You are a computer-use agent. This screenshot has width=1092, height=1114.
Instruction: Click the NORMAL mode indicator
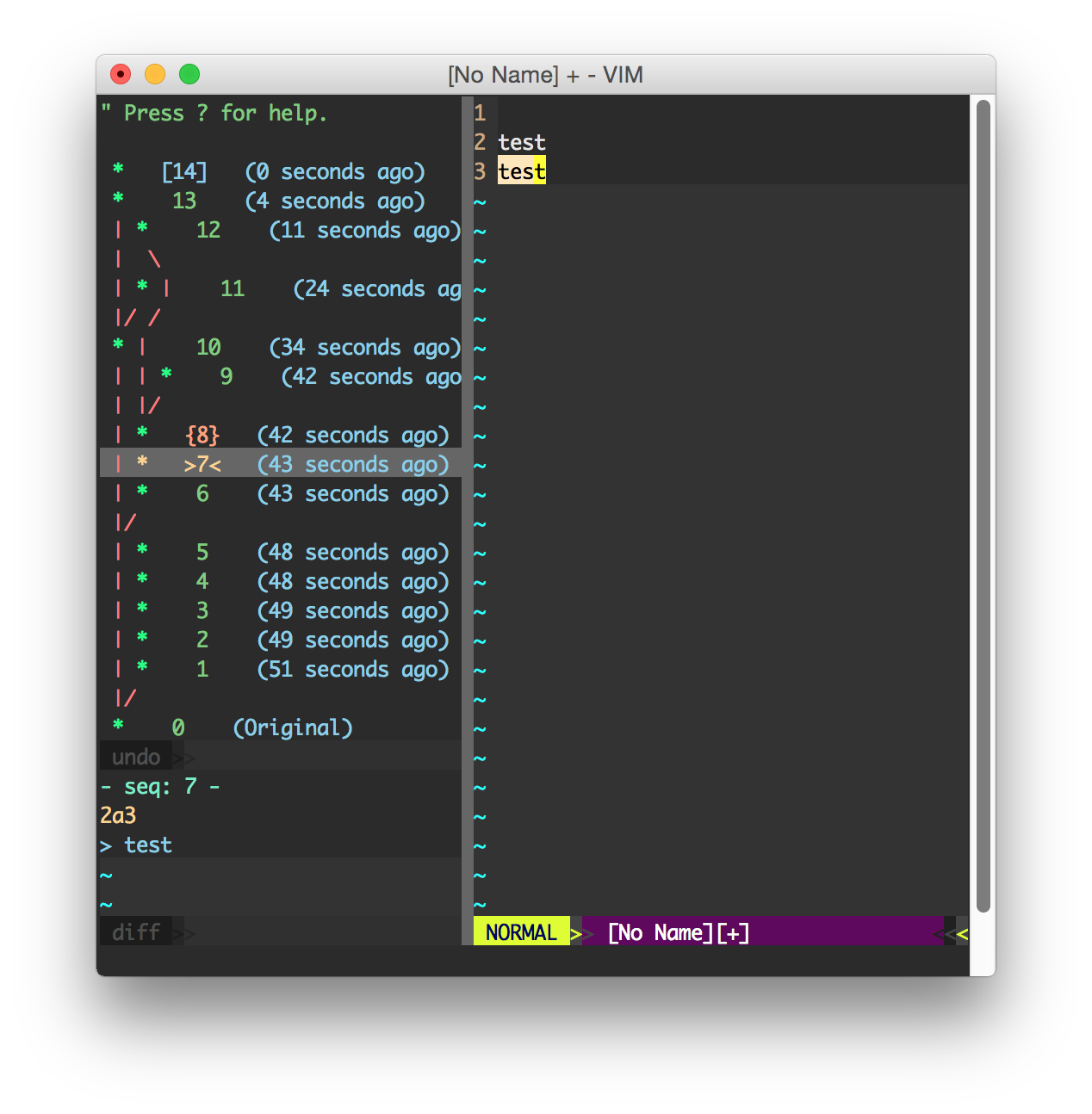pyautogui.click(x=520, y=931)
